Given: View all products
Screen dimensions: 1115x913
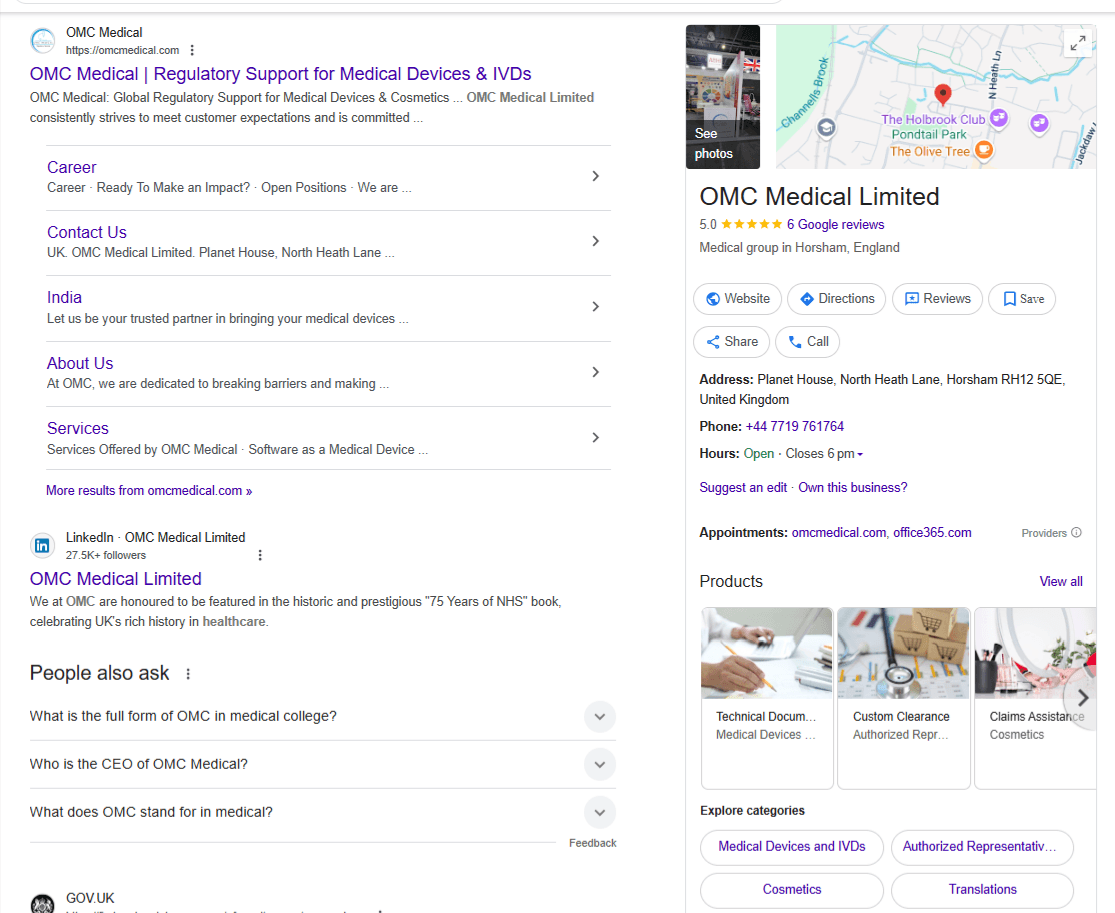Looking at the screenshot, I should point(1060,582).
